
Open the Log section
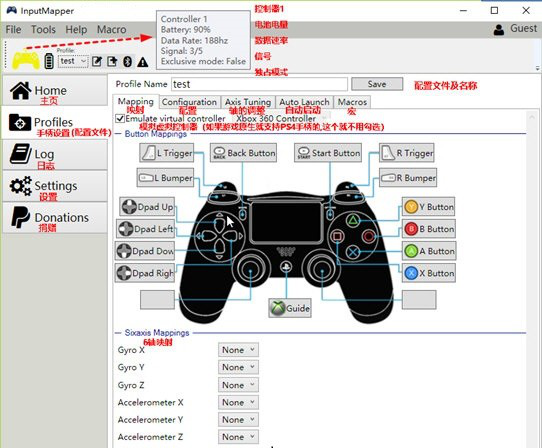point(55,155)
